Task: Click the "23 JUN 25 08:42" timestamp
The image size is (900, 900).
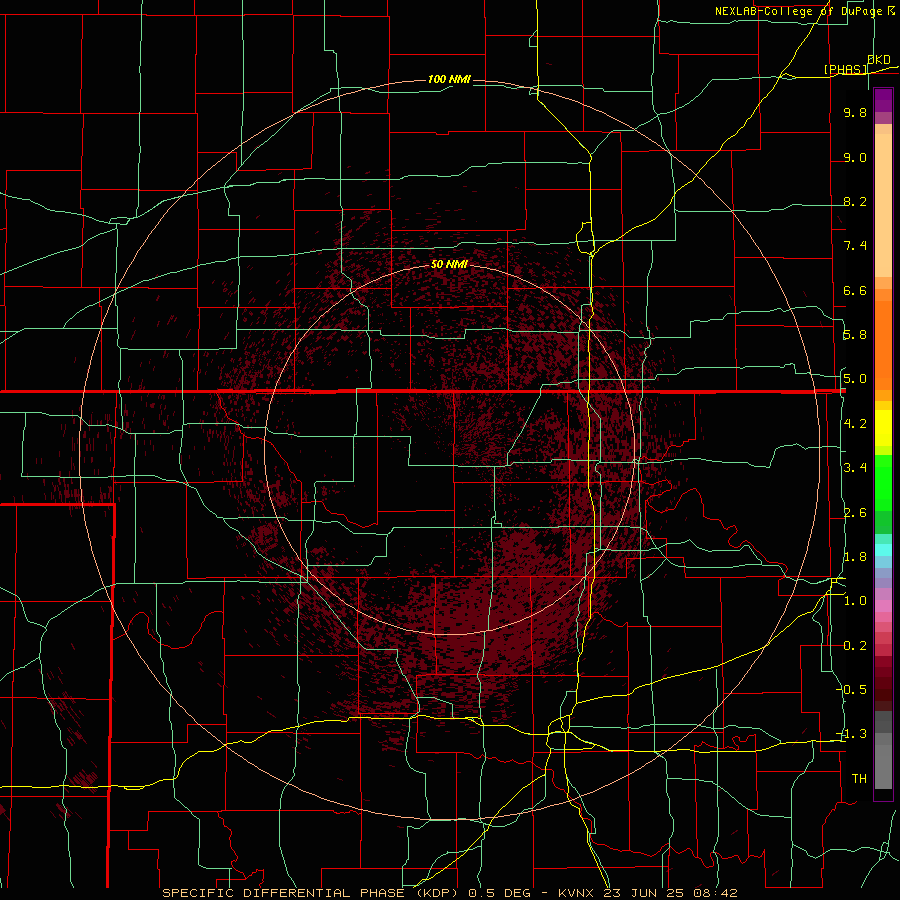Action: pos(670,893)
